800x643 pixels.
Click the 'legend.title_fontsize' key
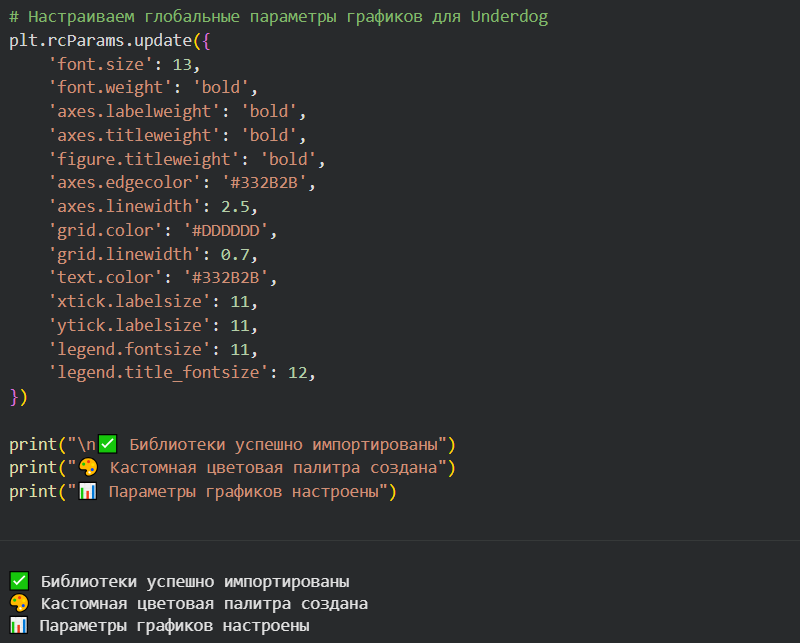coord(156,372)
